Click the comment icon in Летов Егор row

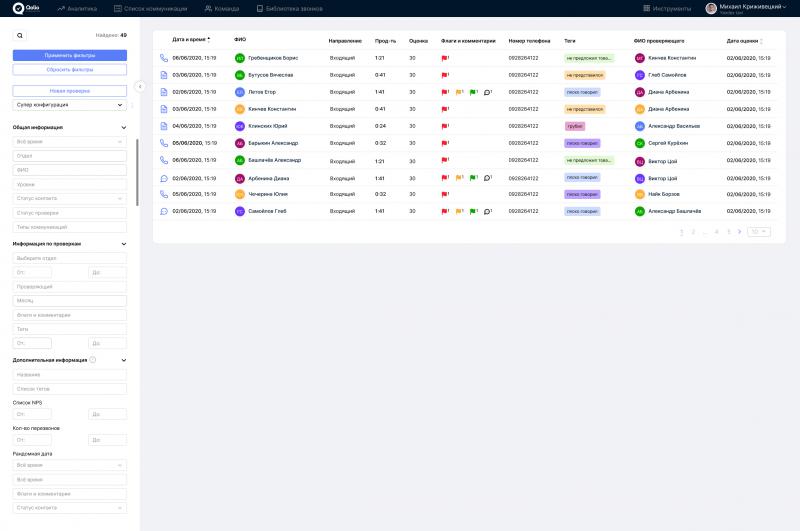pyautogui.click(x=487, y=92)
